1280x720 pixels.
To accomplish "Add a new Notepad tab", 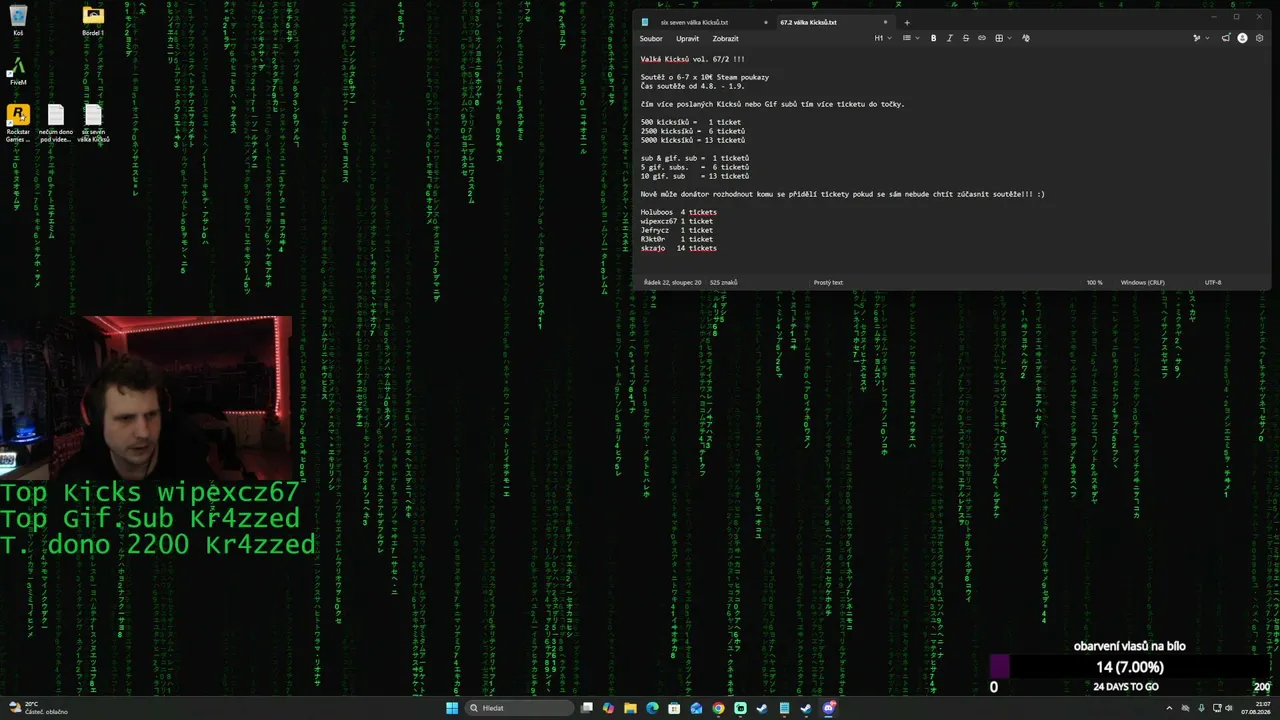I will coord(907,22).
